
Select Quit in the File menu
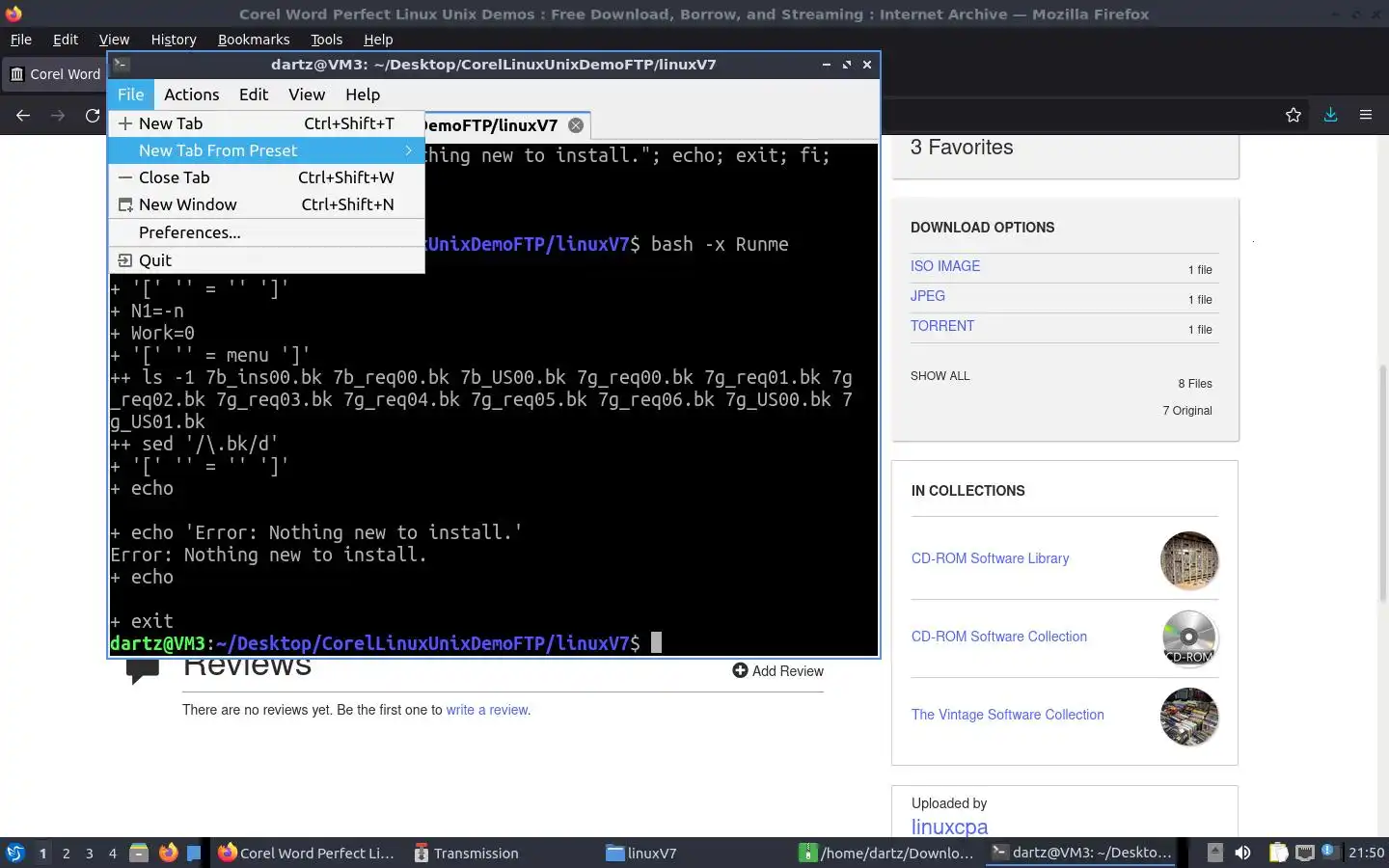tap(266, 260)
